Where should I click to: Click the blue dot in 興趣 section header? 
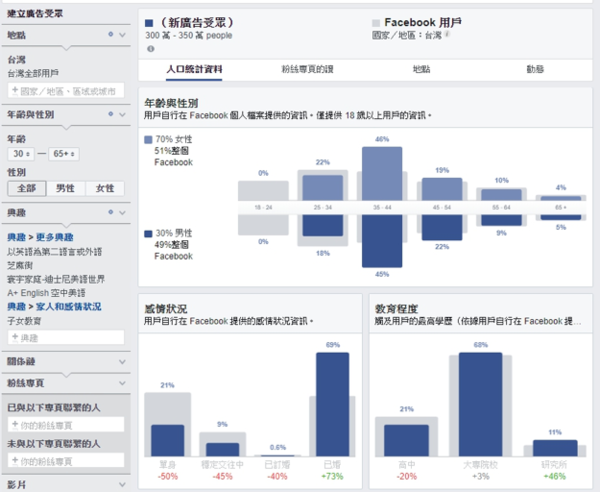click(109, 213)
